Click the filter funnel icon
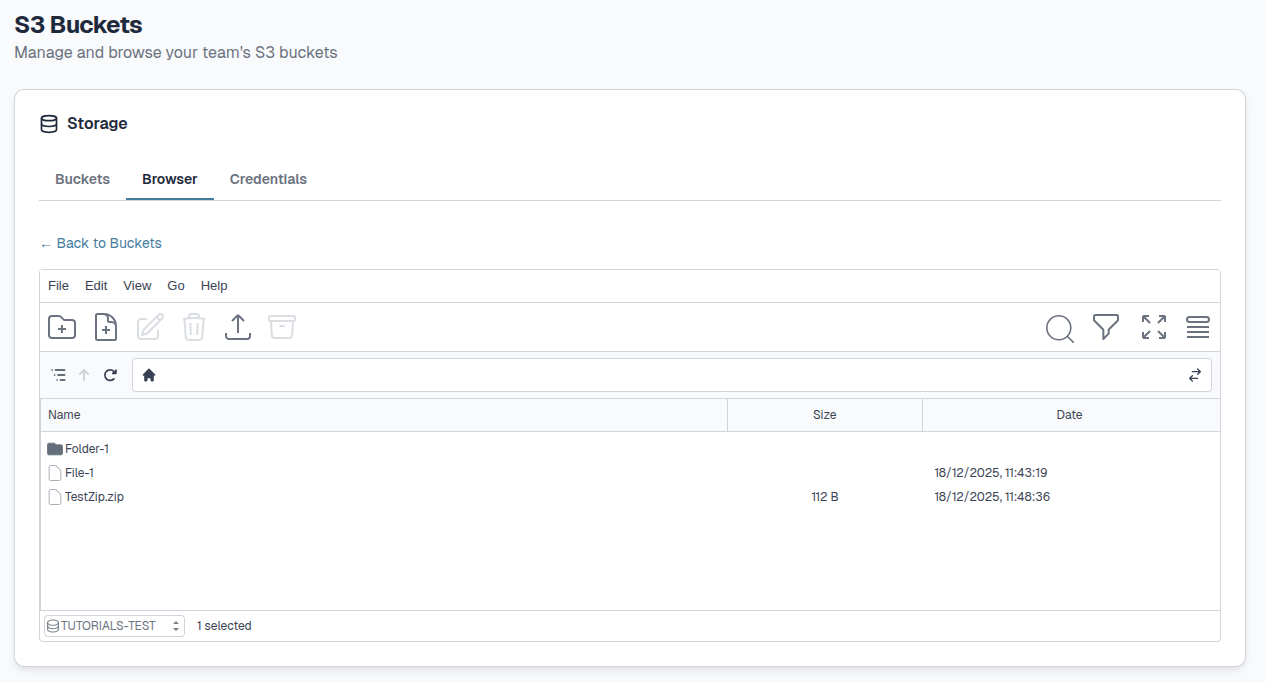The image size is (1266, 683). (1105, 327)
